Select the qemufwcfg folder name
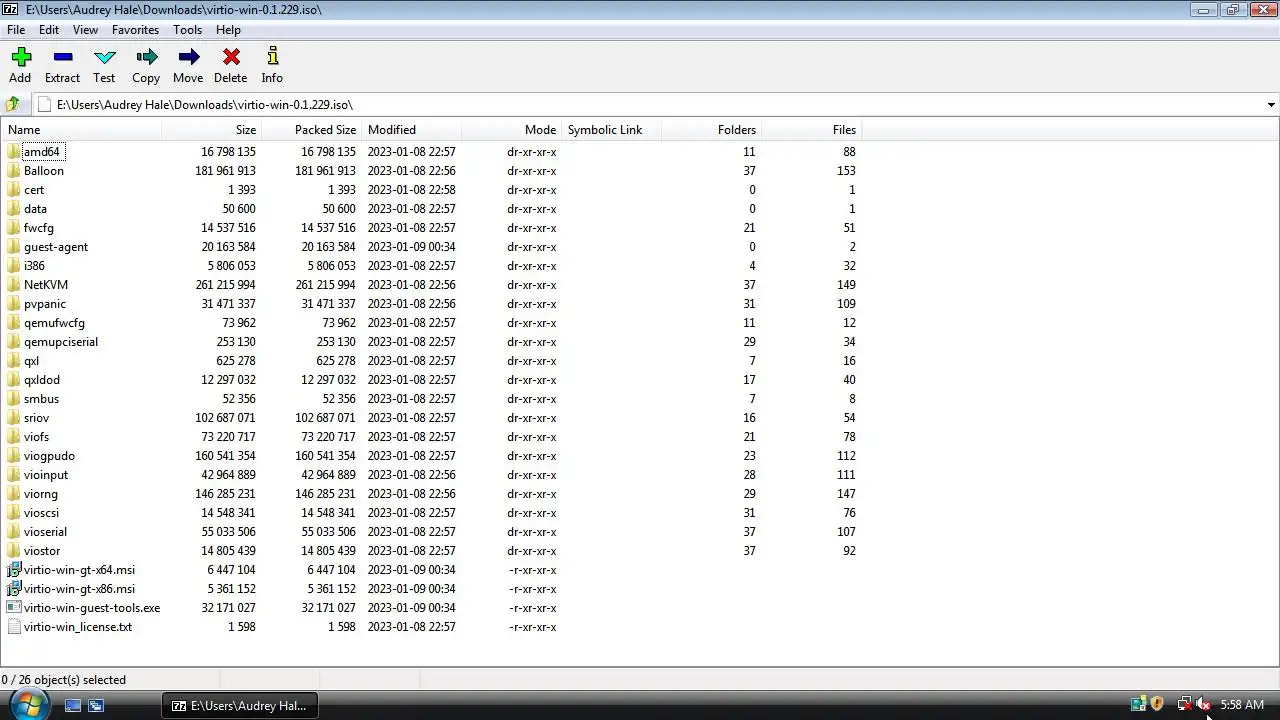 (54, 323)
